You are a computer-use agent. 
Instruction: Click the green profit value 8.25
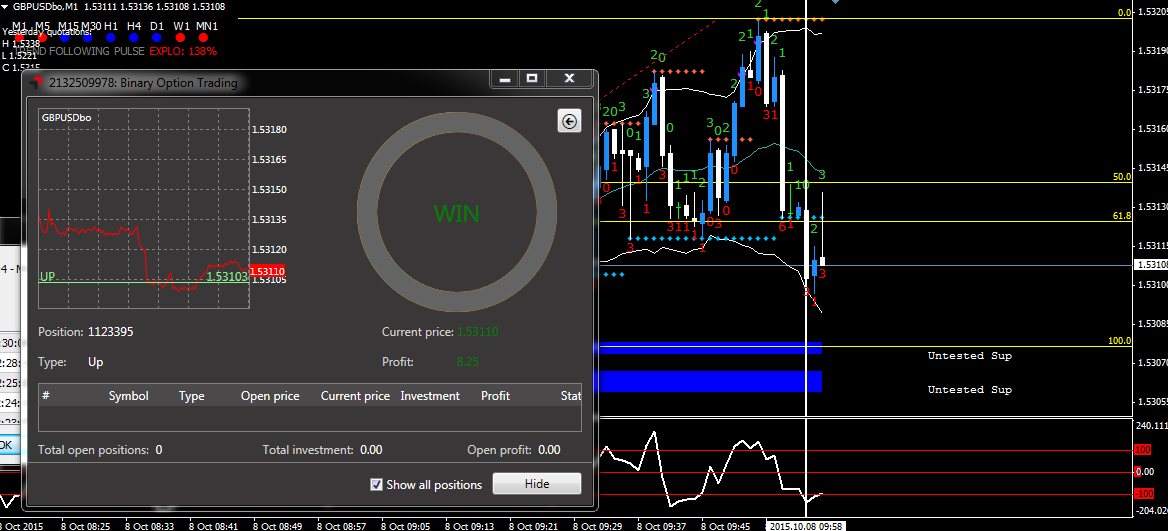click(467, 362)
